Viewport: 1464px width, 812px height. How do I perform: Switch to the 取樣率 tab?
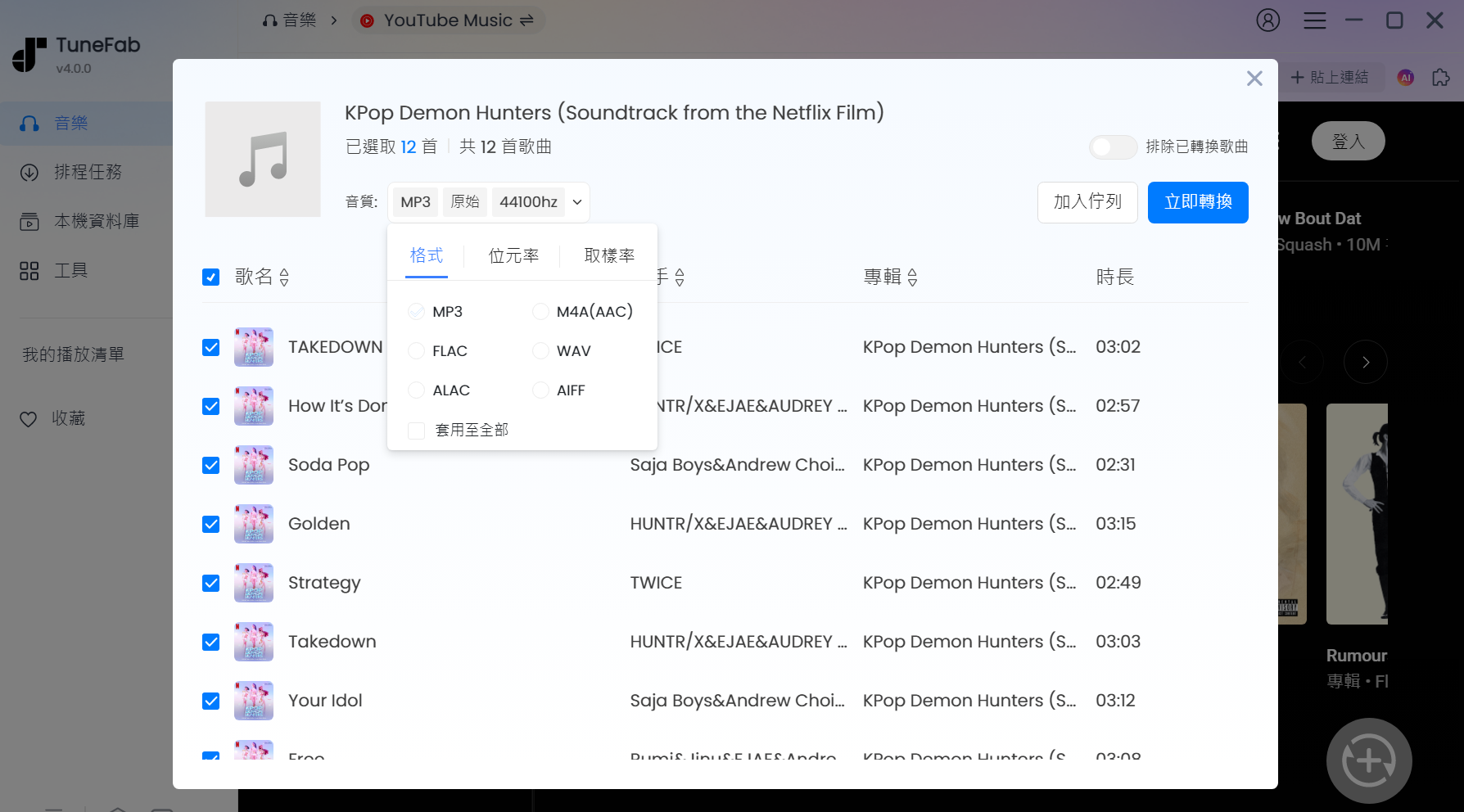609,255
